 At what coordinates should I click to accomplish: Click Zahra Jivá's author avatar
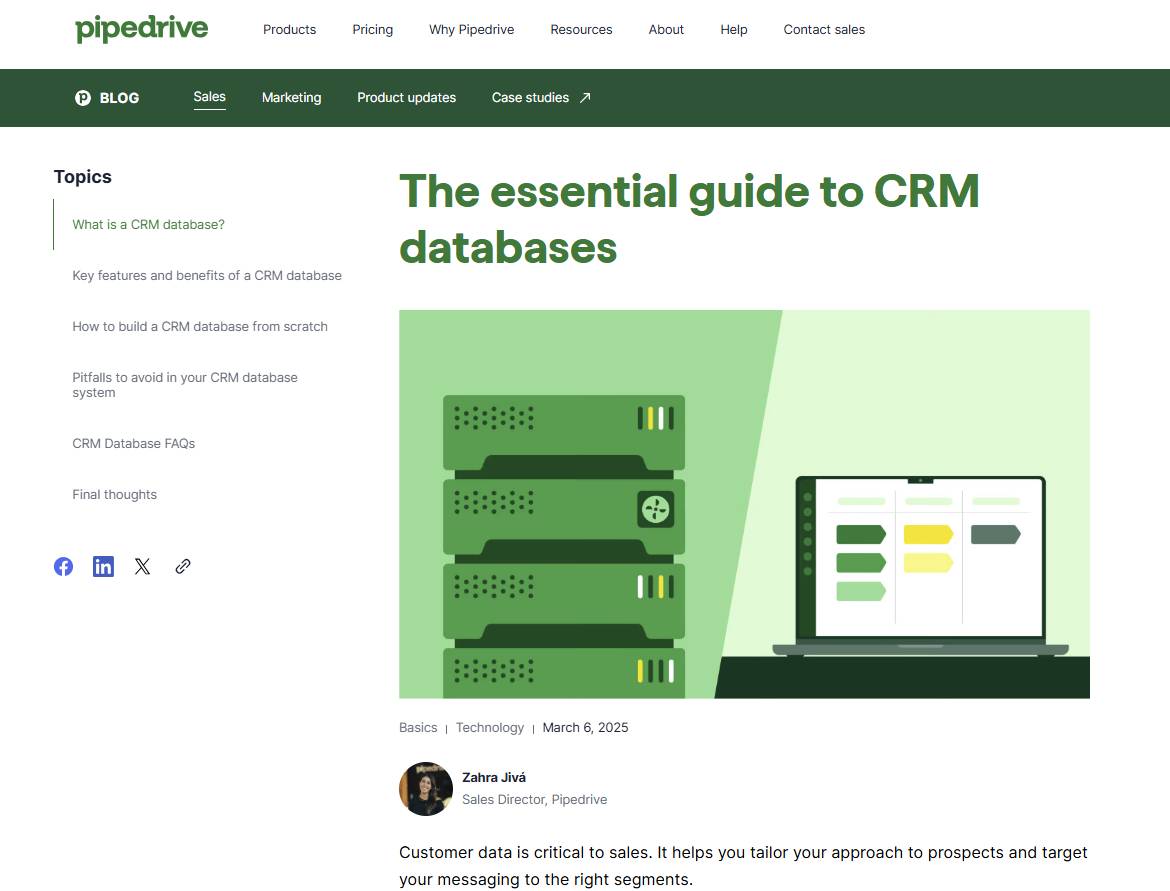coord(426,788)
